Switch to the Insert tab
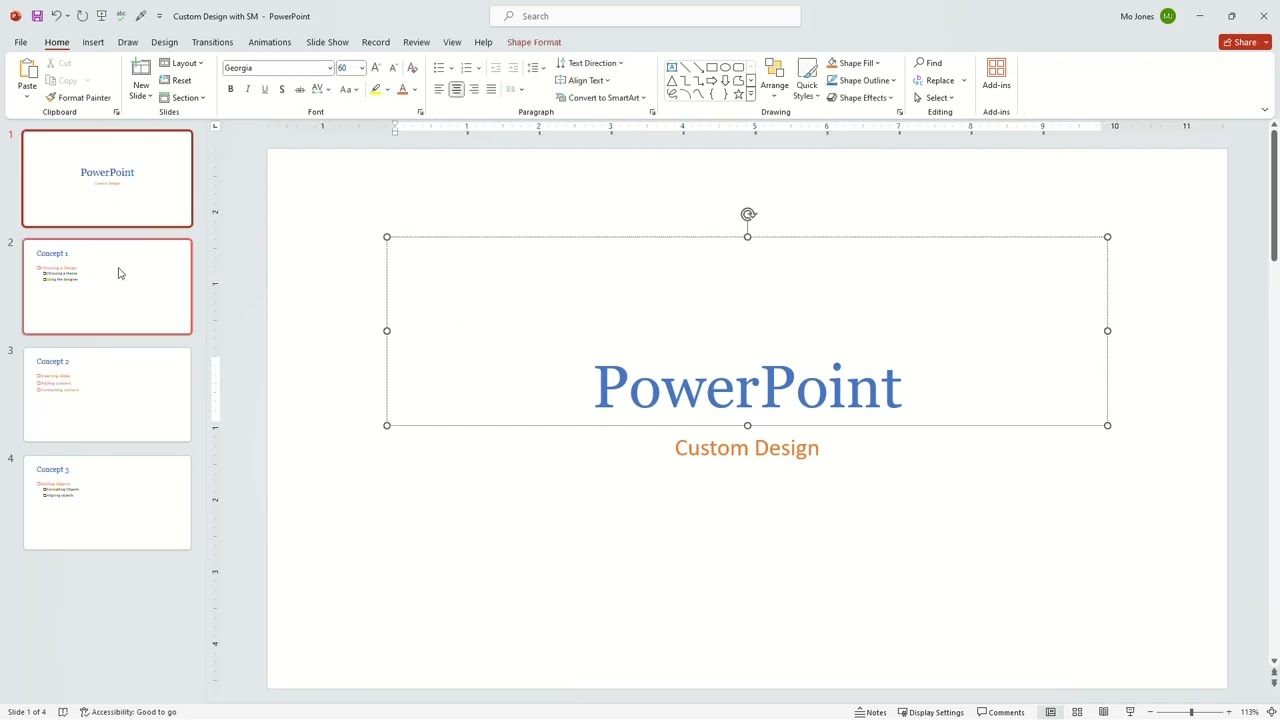1280x720 pixels. [93, 42]
